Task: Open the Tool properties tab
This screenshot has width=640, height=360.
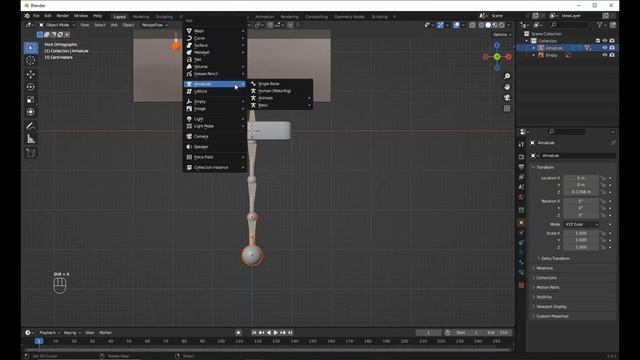Action: tap(521, 144)
